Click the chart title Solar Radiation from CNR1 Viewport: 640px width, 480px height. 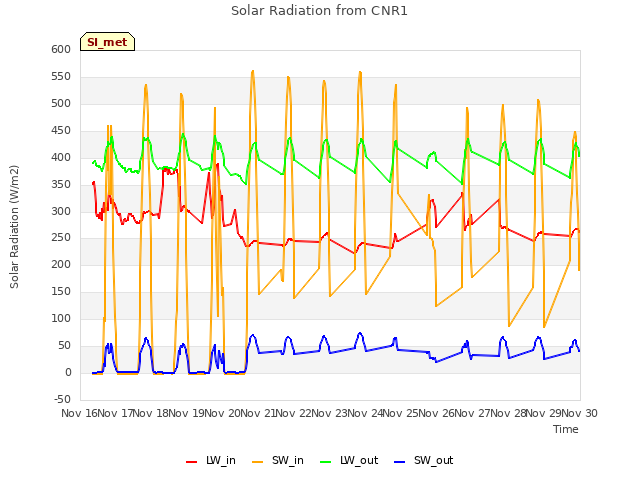[x=319, y=11]
